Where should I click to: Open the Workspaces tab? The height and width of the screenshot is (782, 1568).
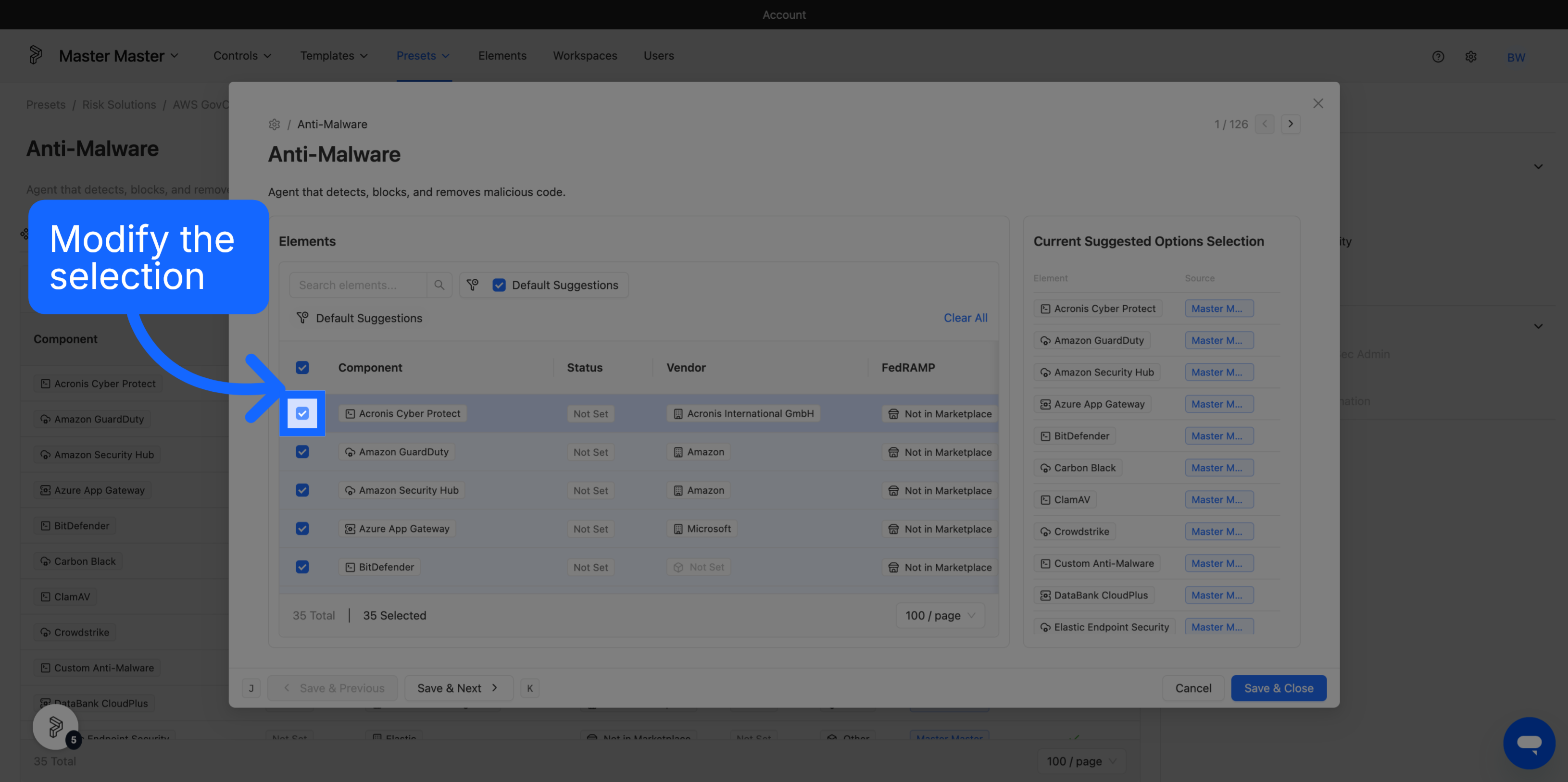pyautogui.click(x=584, y=55)
